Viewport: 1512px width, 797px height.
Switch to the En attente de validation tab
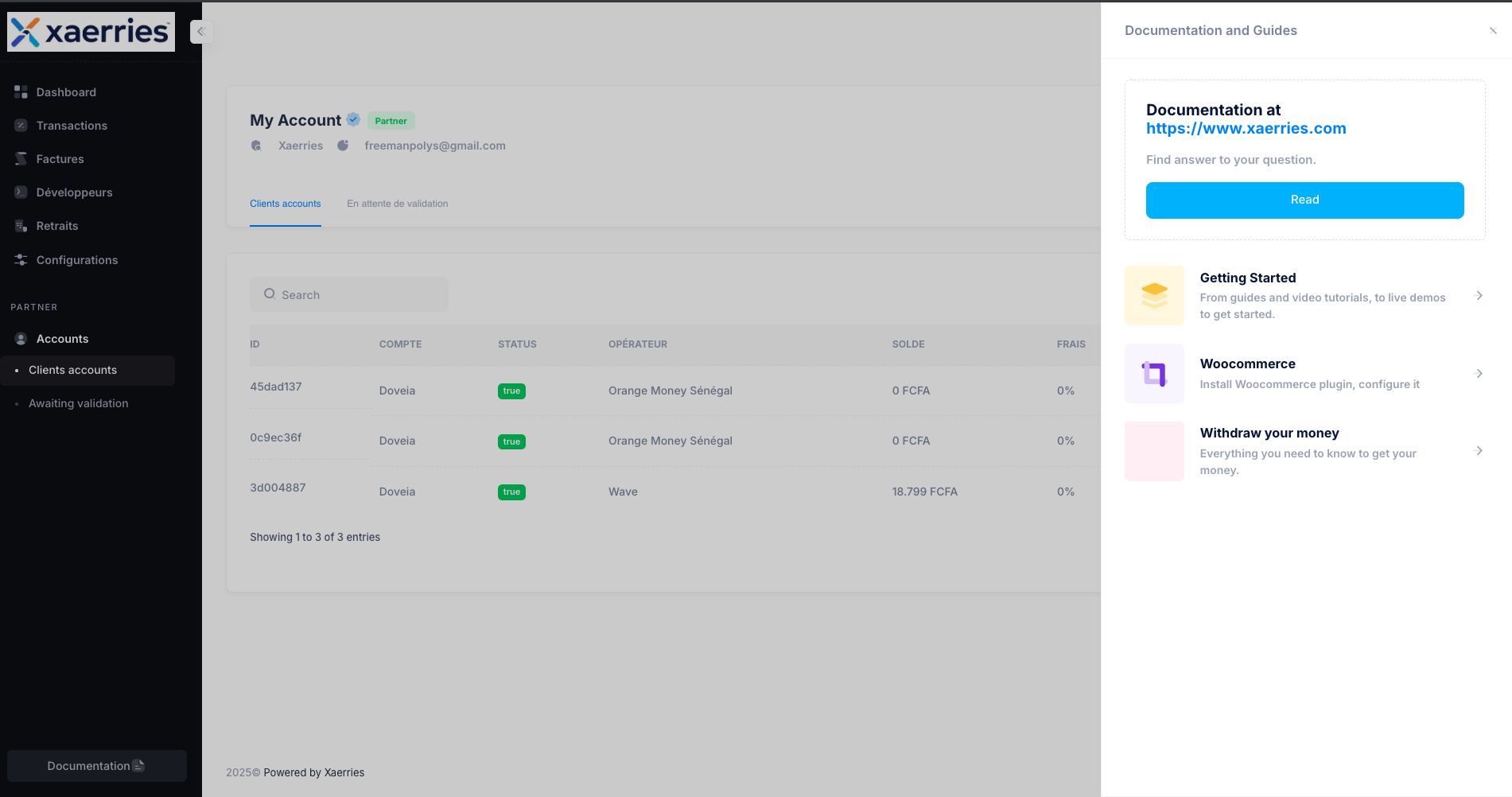pos(397,204)
